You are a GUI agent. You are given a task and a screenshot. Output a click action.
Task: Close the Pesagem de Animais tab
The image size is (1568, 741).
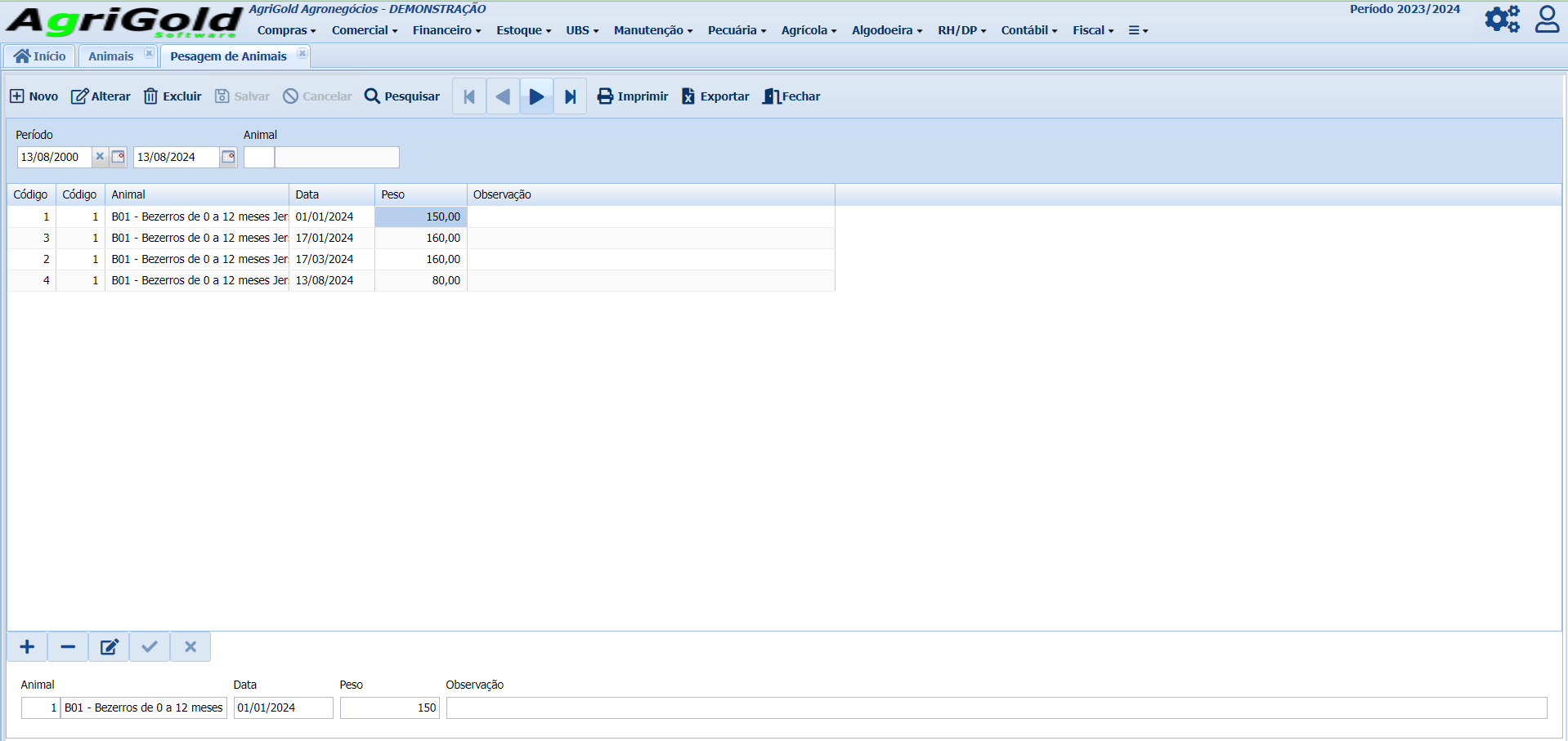(302, 54)
